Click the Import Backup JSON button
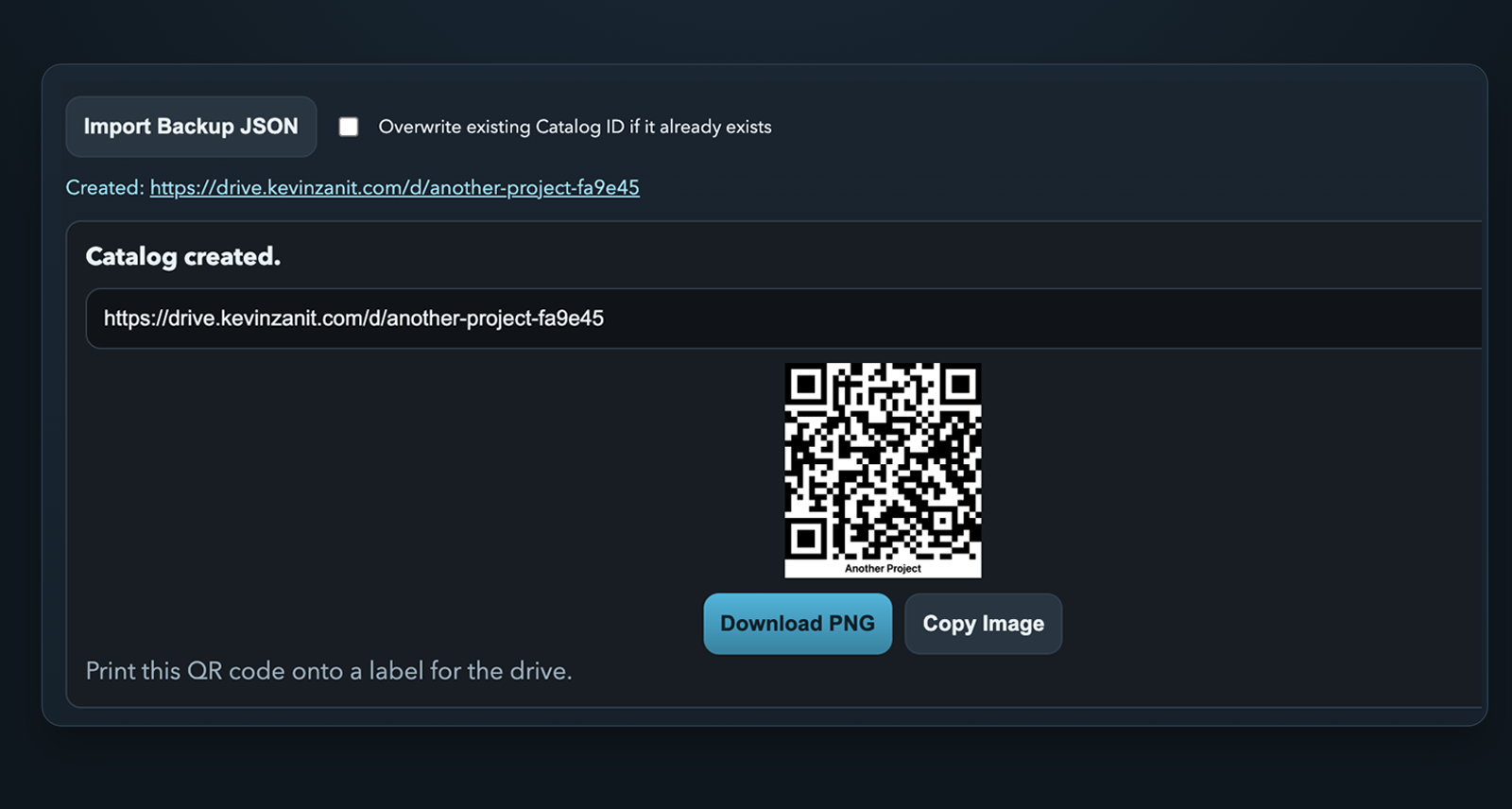The width and height of the screenshot is (1512, 809). [191, 127]
